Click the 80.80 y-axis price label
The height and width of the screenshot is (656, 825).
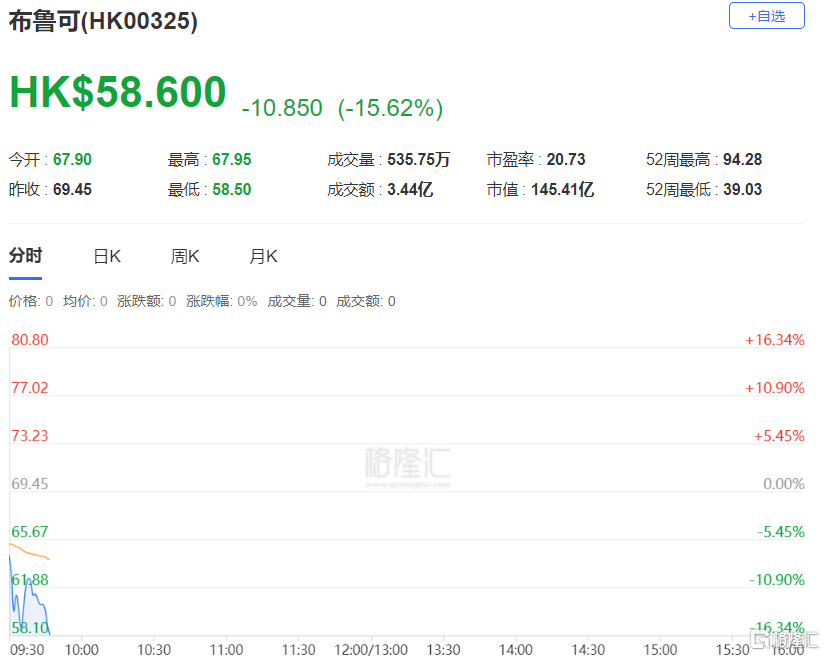click(x=29, y=339)
